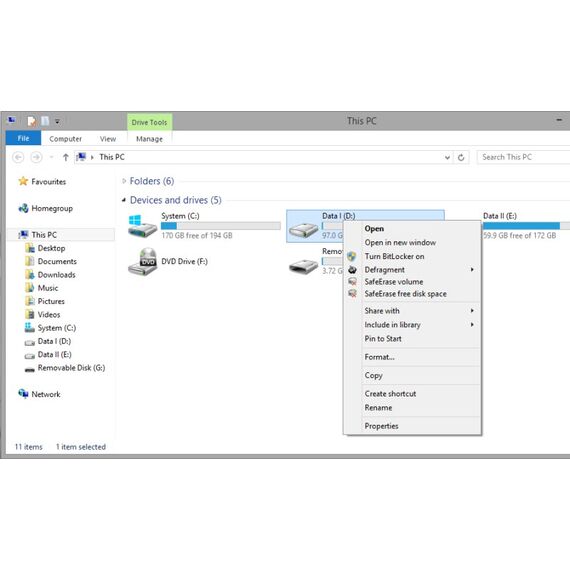Click the Favourites star icon
This screenshot has height=570, width=570.
coord(23,181)
